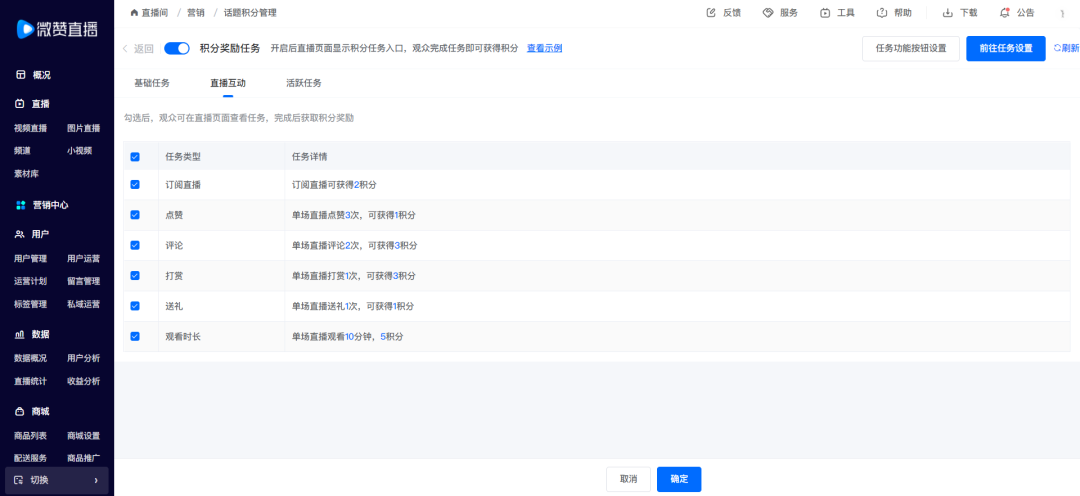Expand the 切换 switcher arrow
1080x496 pixels.
tap(96, 481)
